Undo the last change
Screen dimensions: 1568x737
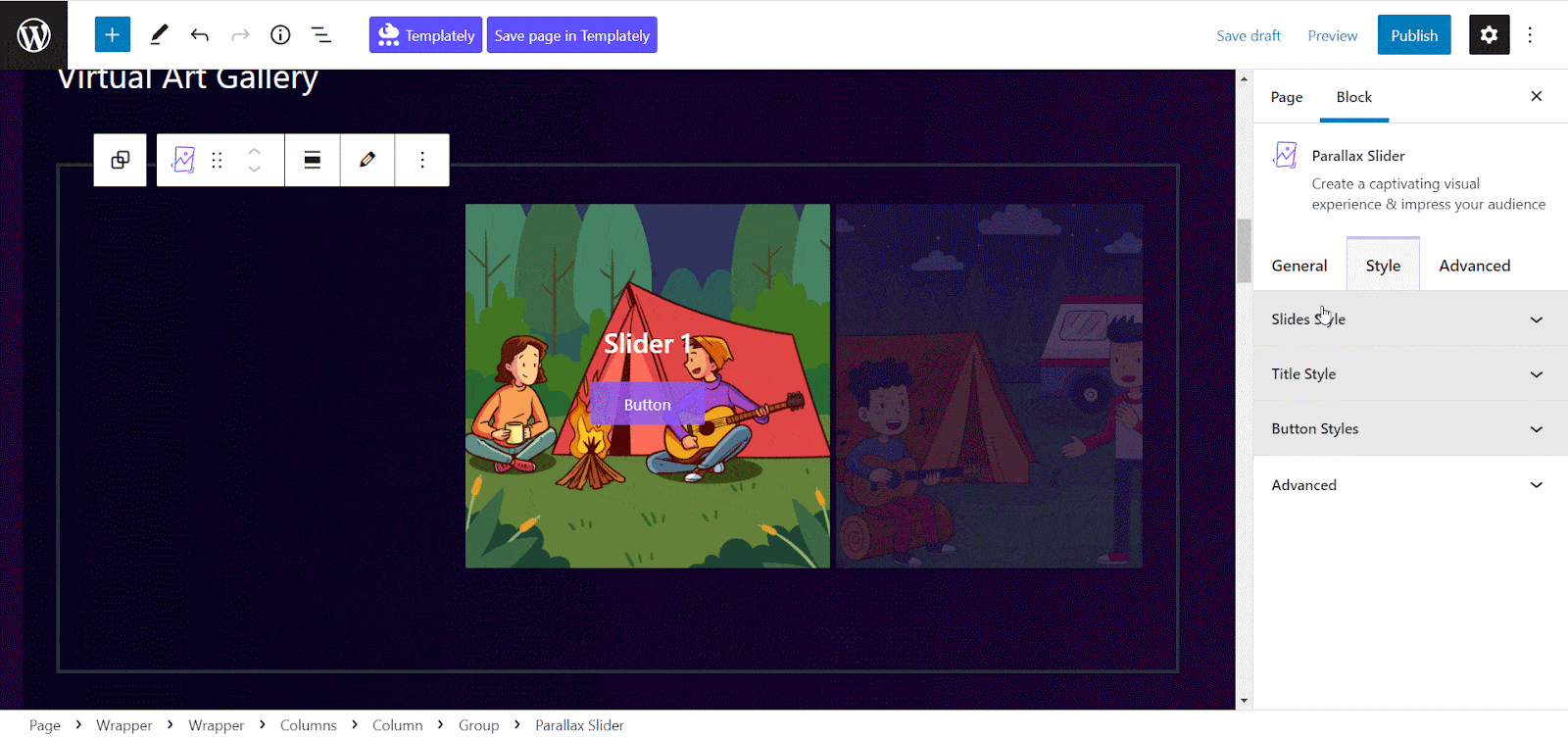[200, 35]
